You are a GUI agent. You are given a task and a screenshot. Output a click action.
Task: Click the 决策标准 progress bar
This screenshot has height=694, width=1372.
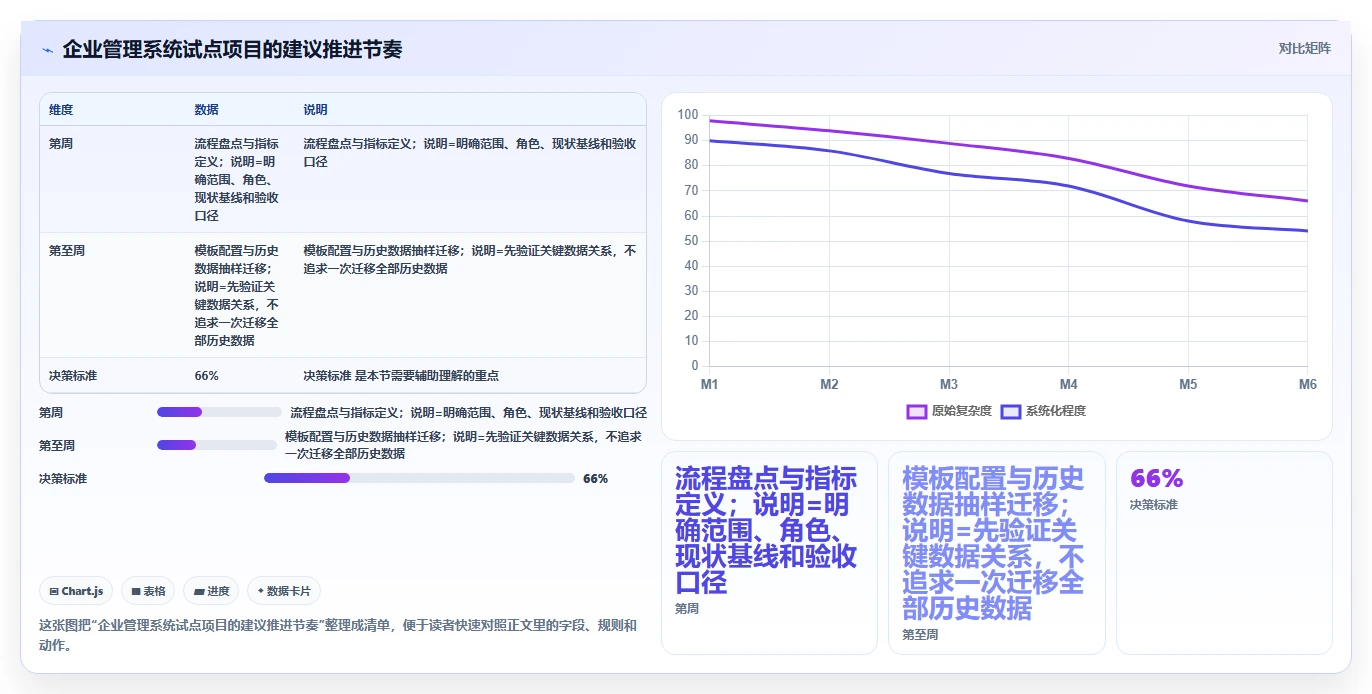click(419, 478)
